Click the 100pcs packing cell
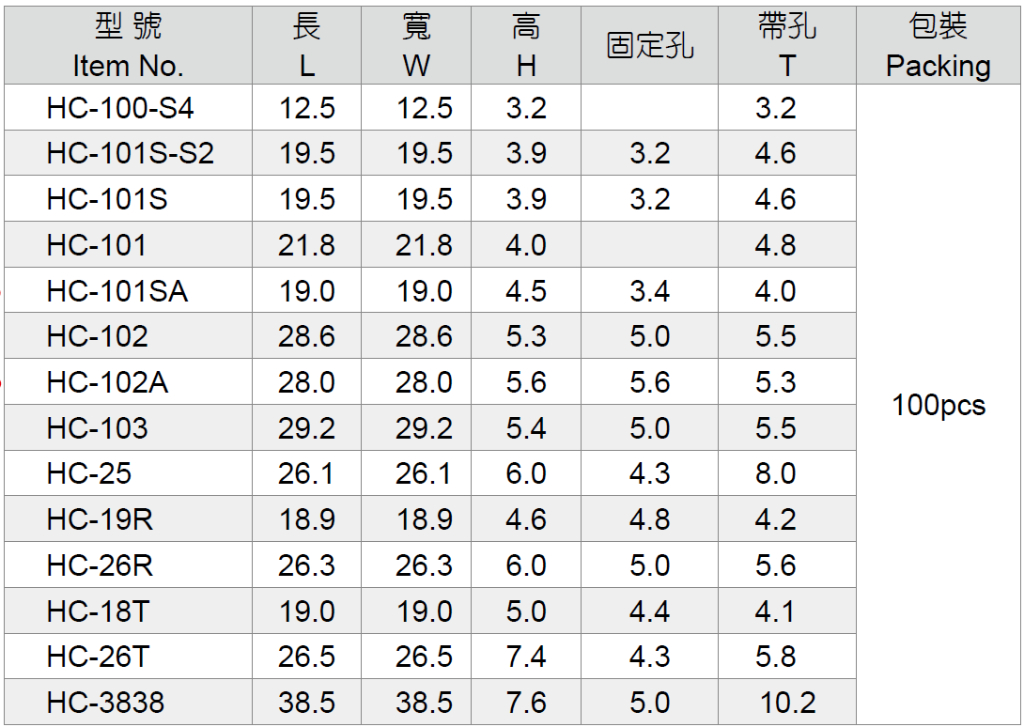This screenshot has width=1024, height=727. [x=938, y=405]
